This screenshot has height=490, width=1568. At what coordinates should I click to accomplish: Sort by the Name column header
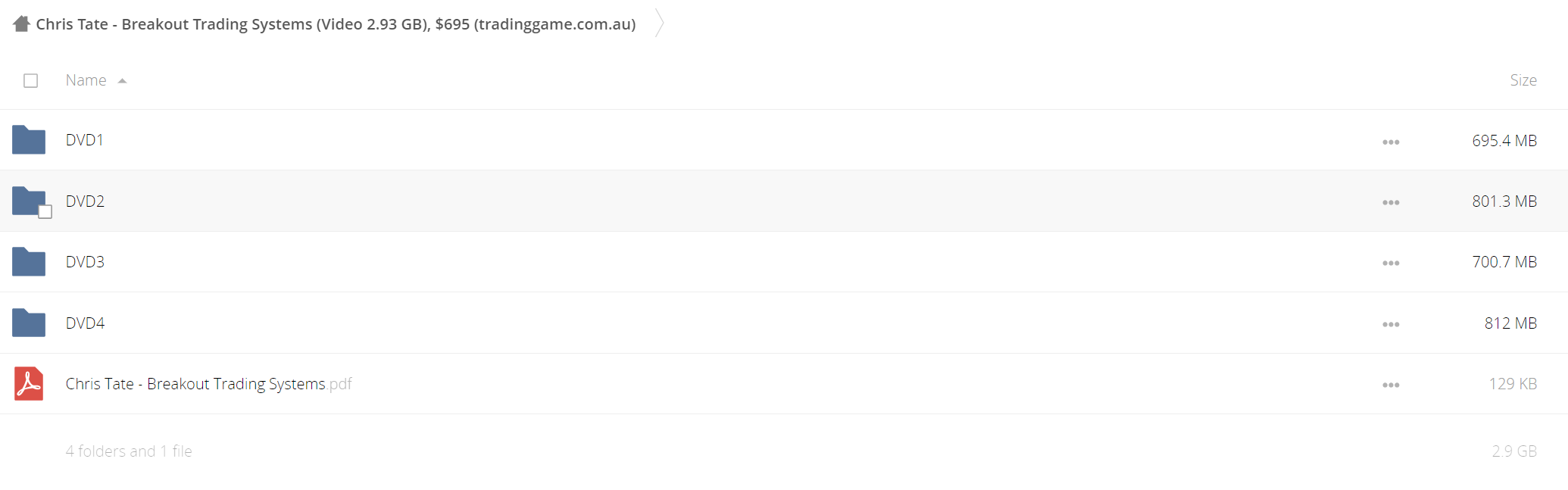(86, 80)
